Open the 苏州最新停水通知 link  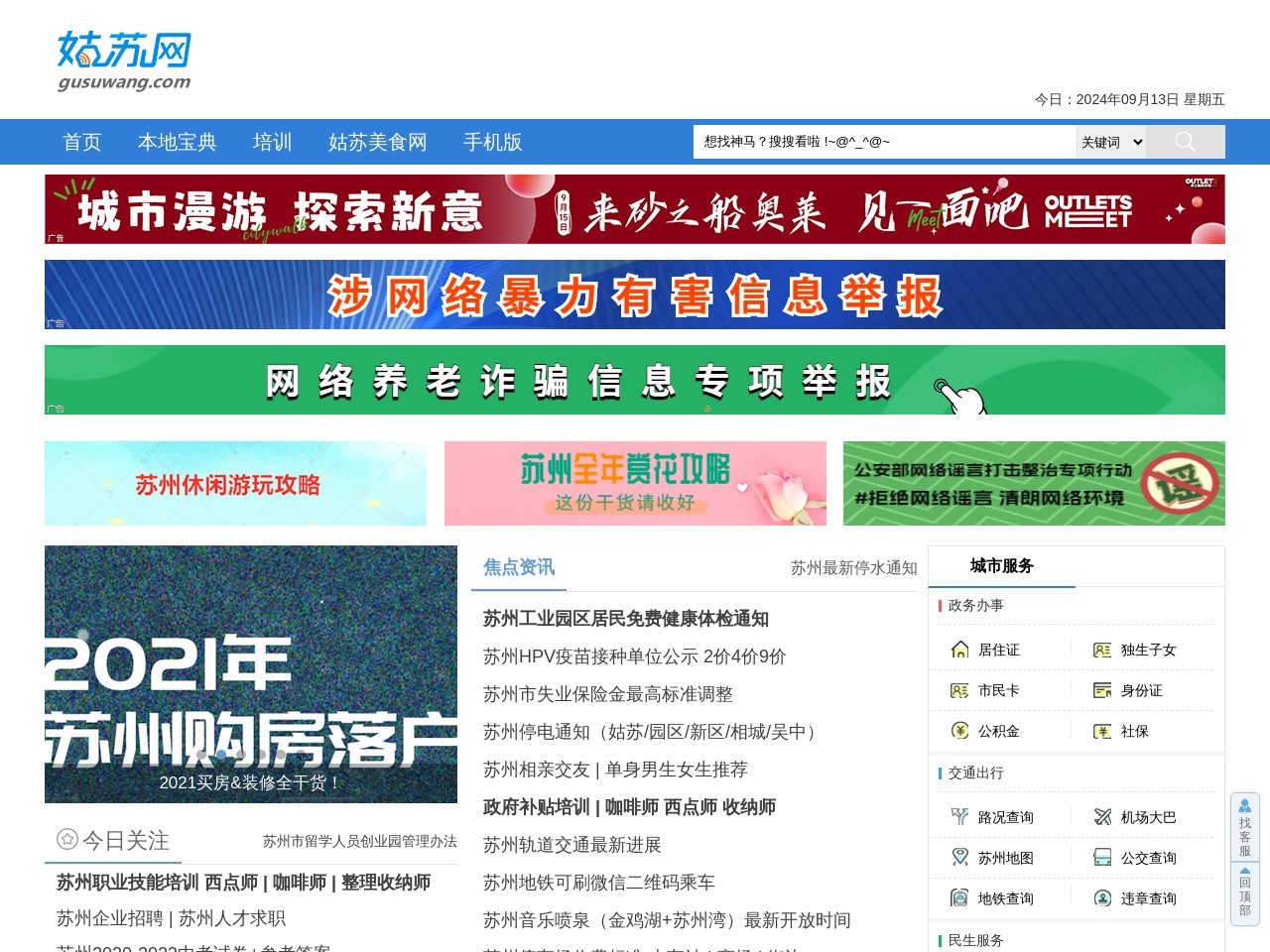[x=855, y=568]
